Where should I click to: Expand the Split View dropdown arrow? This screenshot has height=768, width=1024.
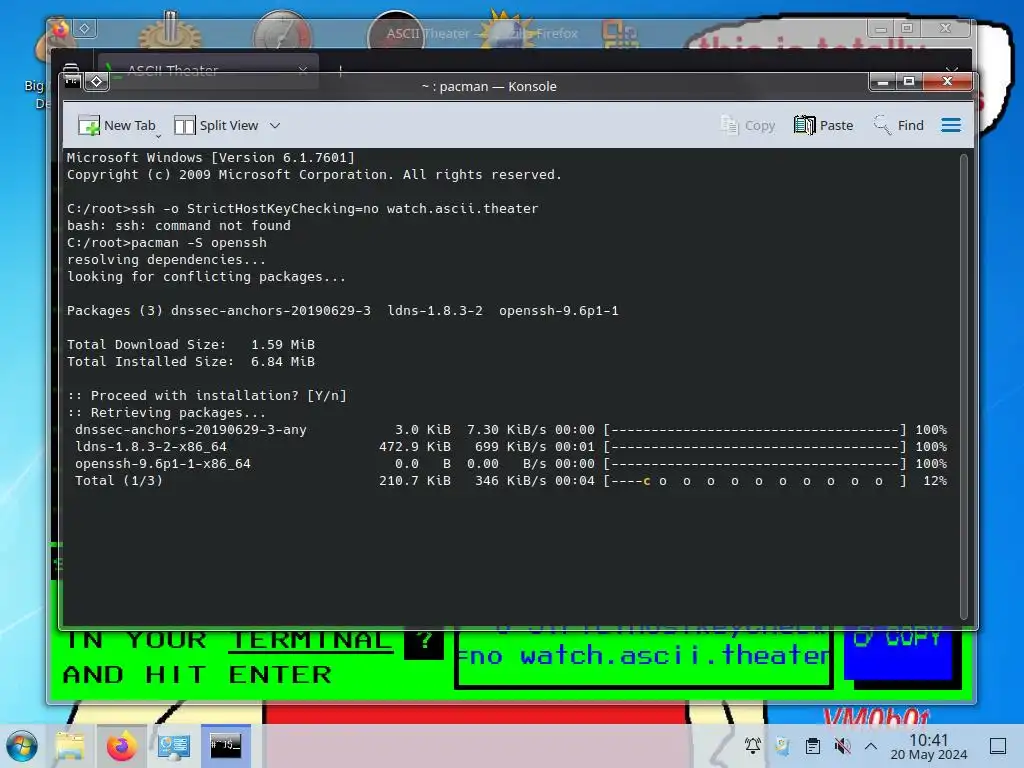275,125
